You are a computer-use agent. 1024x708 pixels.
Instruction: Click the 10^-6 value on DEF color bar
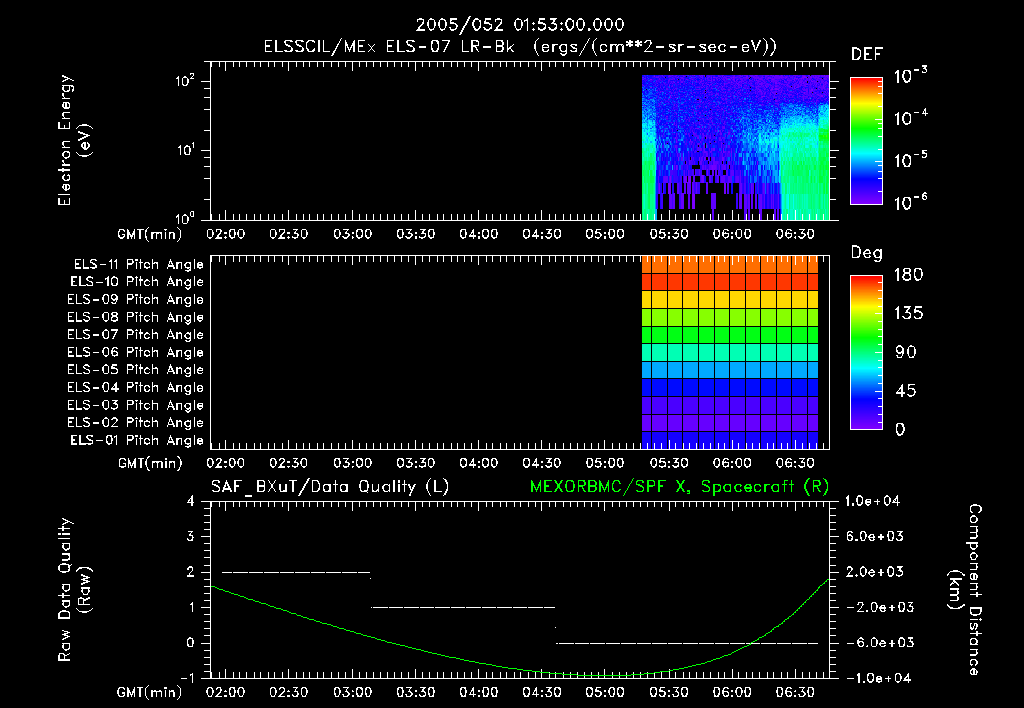(x=910, y=202)
